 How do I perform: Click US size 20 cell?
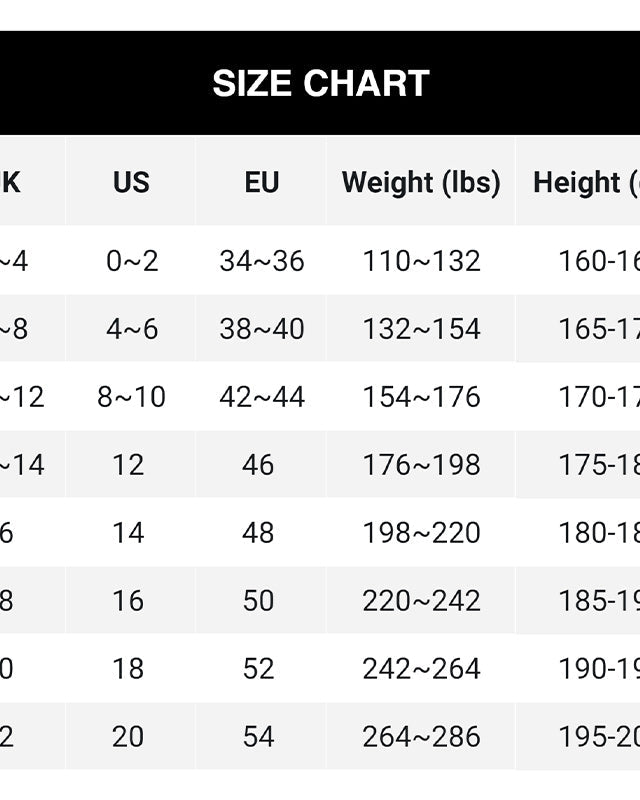pos(128,737)
